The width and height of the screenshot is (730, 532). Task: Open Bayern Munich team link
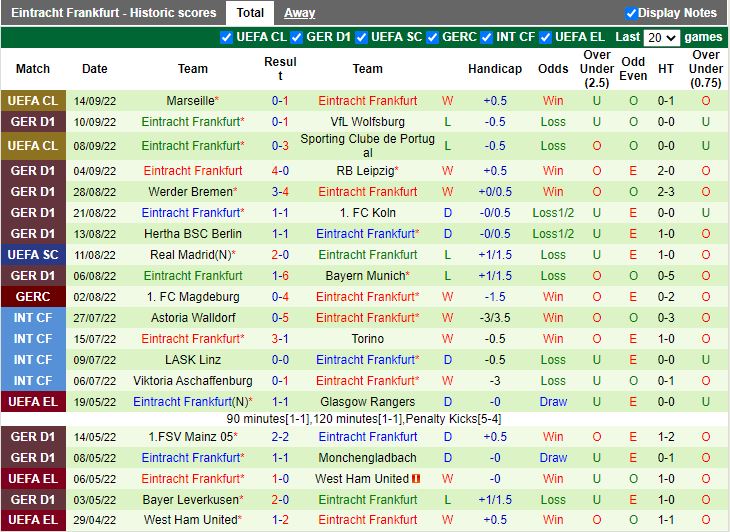point(365,276)
